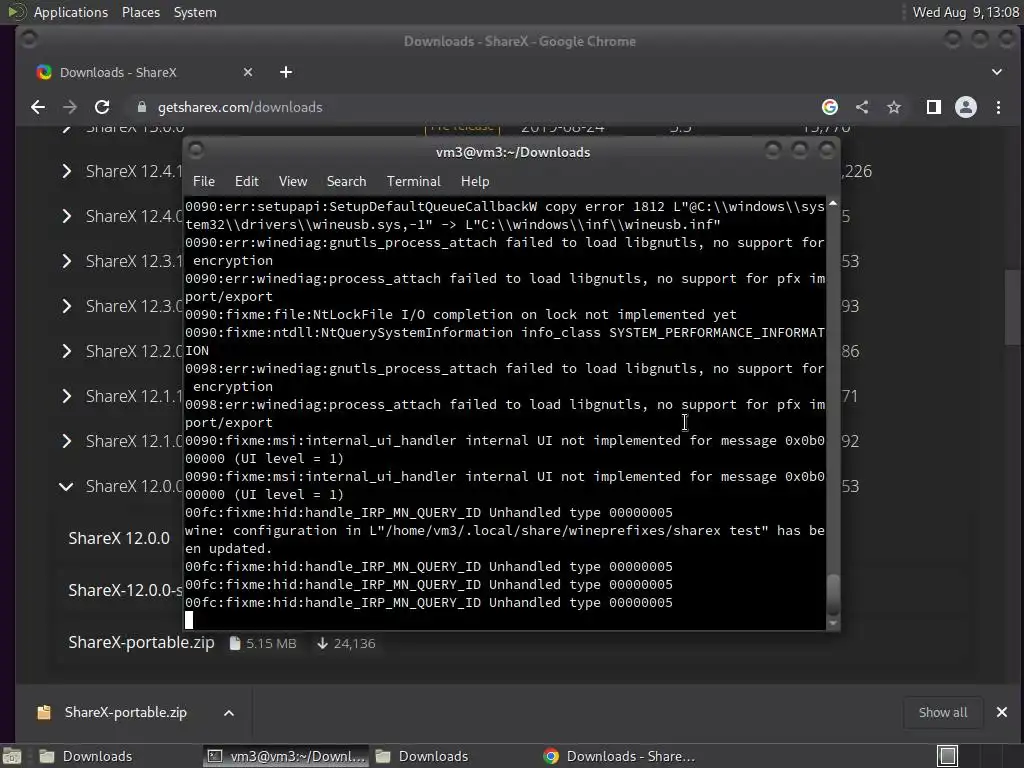Screen dimensions: 1024x768
Task: Open terminal View menu
Action: [x=293, y=182]
